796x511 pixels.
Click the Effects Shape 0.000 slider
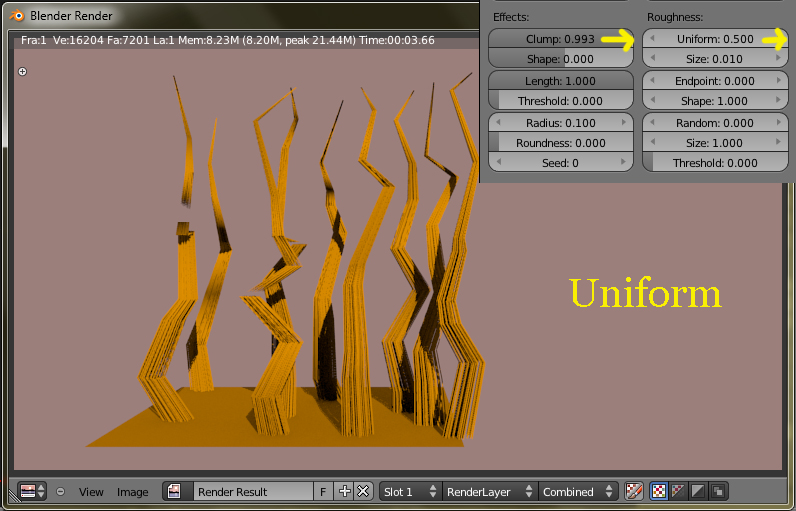point(560,59)
